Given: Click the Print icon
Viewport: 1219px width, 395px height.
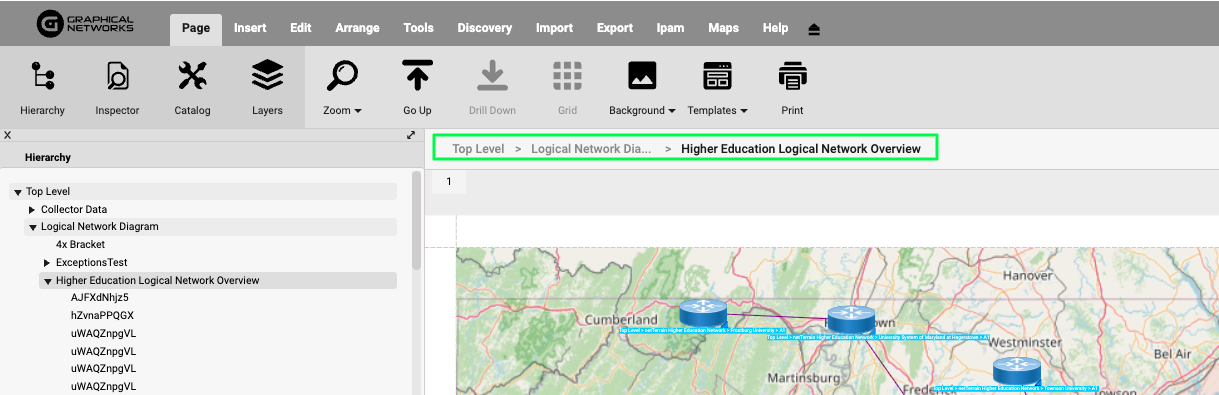Looking at the screenshot, I should (x=792, y=76).
